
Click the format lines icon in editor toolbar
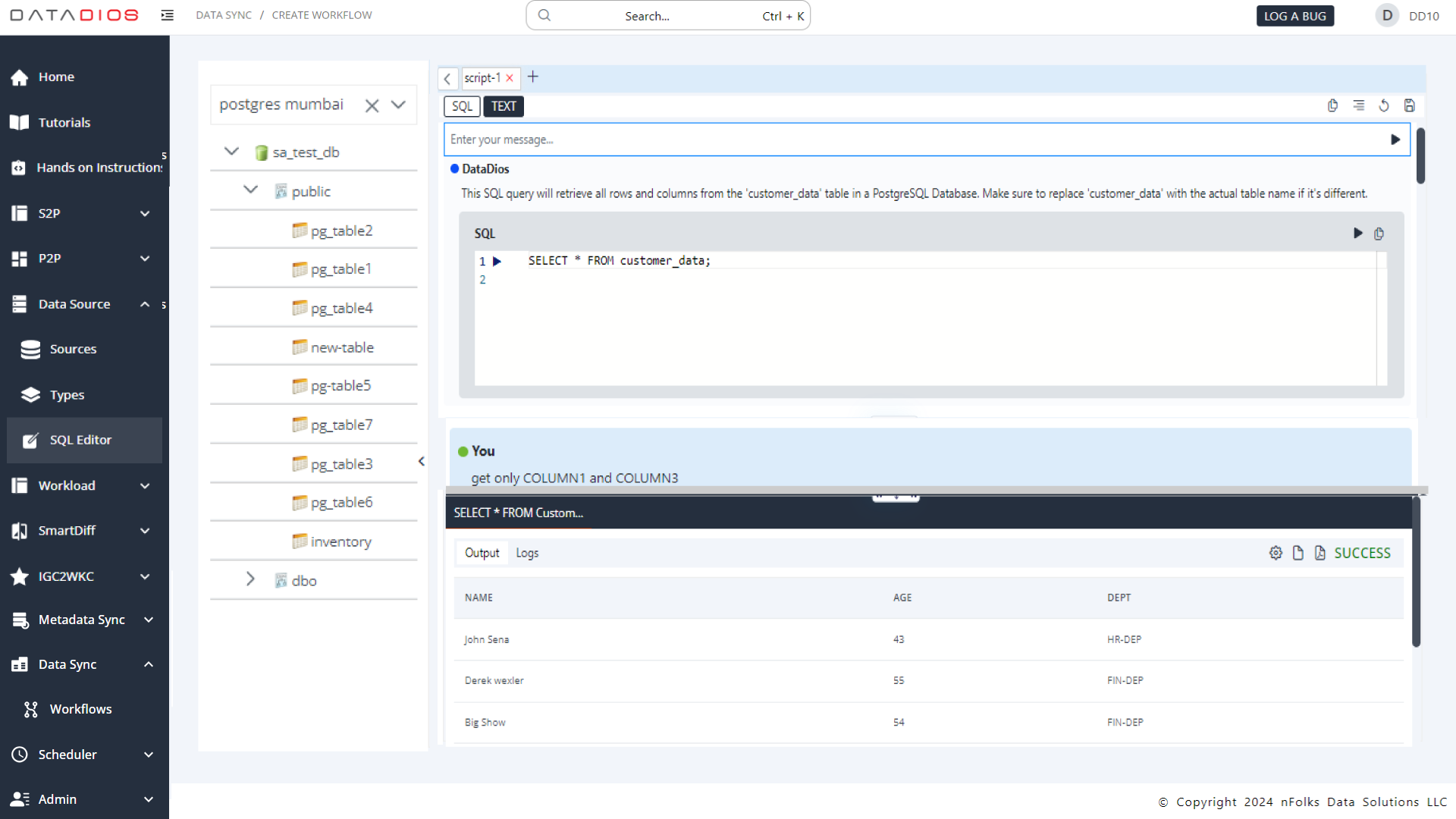click(1358, 105)
